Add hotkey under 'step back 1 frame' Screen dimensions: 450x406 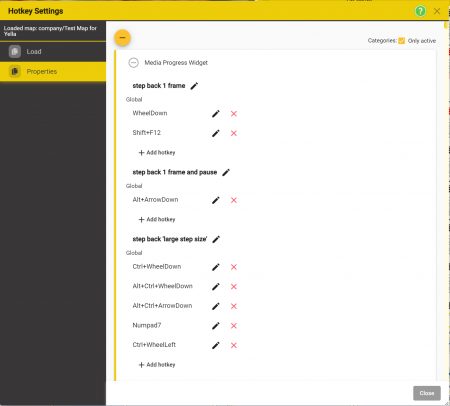[157, 153]
